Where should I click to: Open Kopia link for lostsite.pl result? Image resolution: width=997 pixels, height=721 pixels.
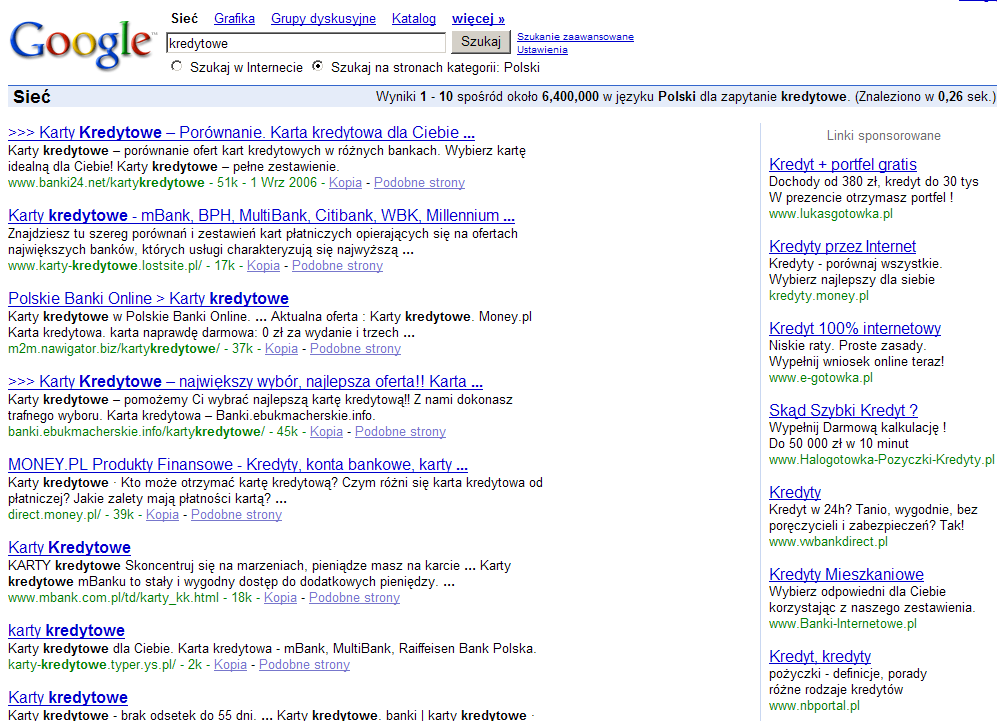pos(263,266)
